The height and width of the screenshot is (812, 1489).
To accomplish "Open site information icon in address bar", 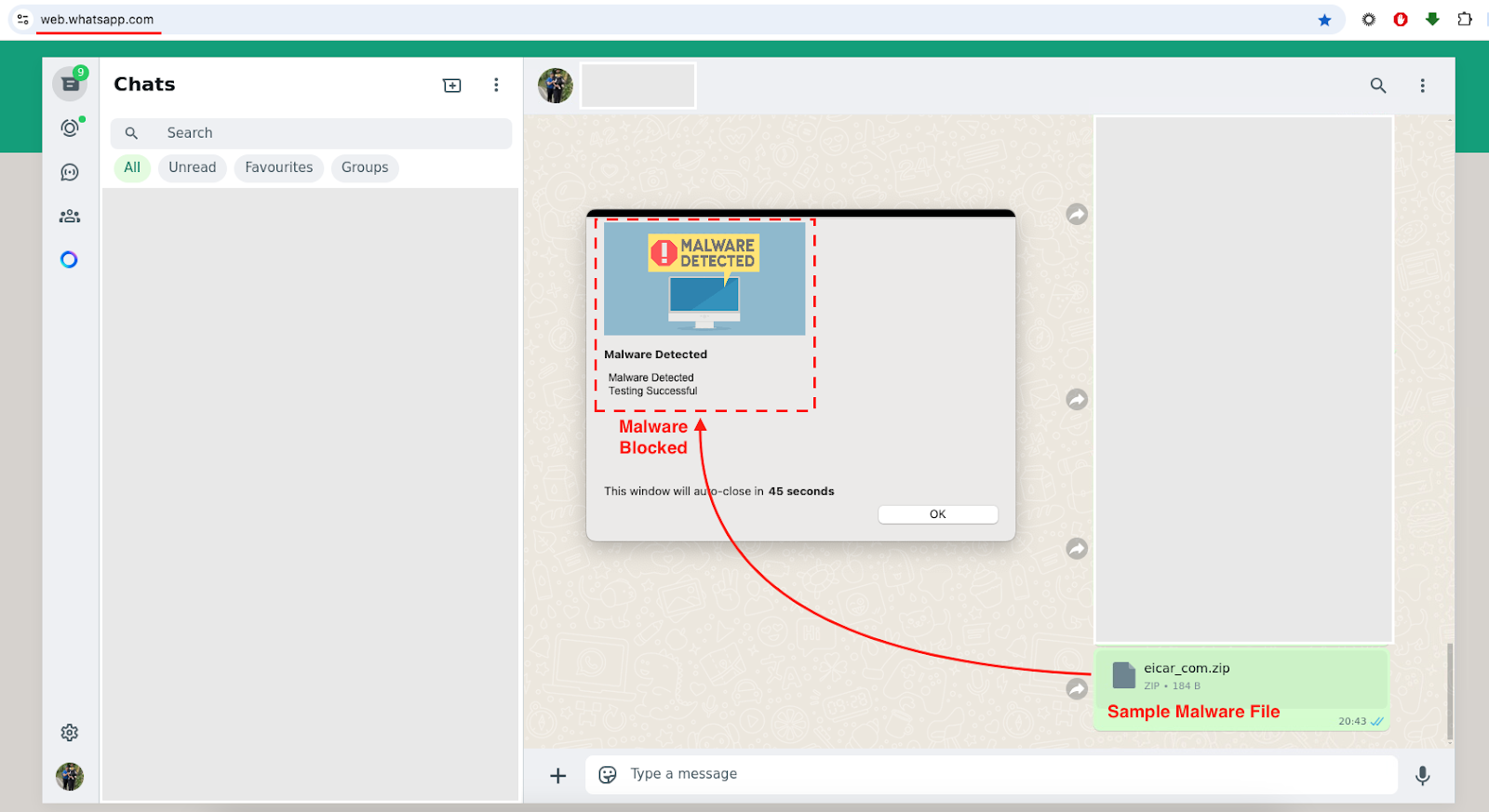I will (23, 20).
